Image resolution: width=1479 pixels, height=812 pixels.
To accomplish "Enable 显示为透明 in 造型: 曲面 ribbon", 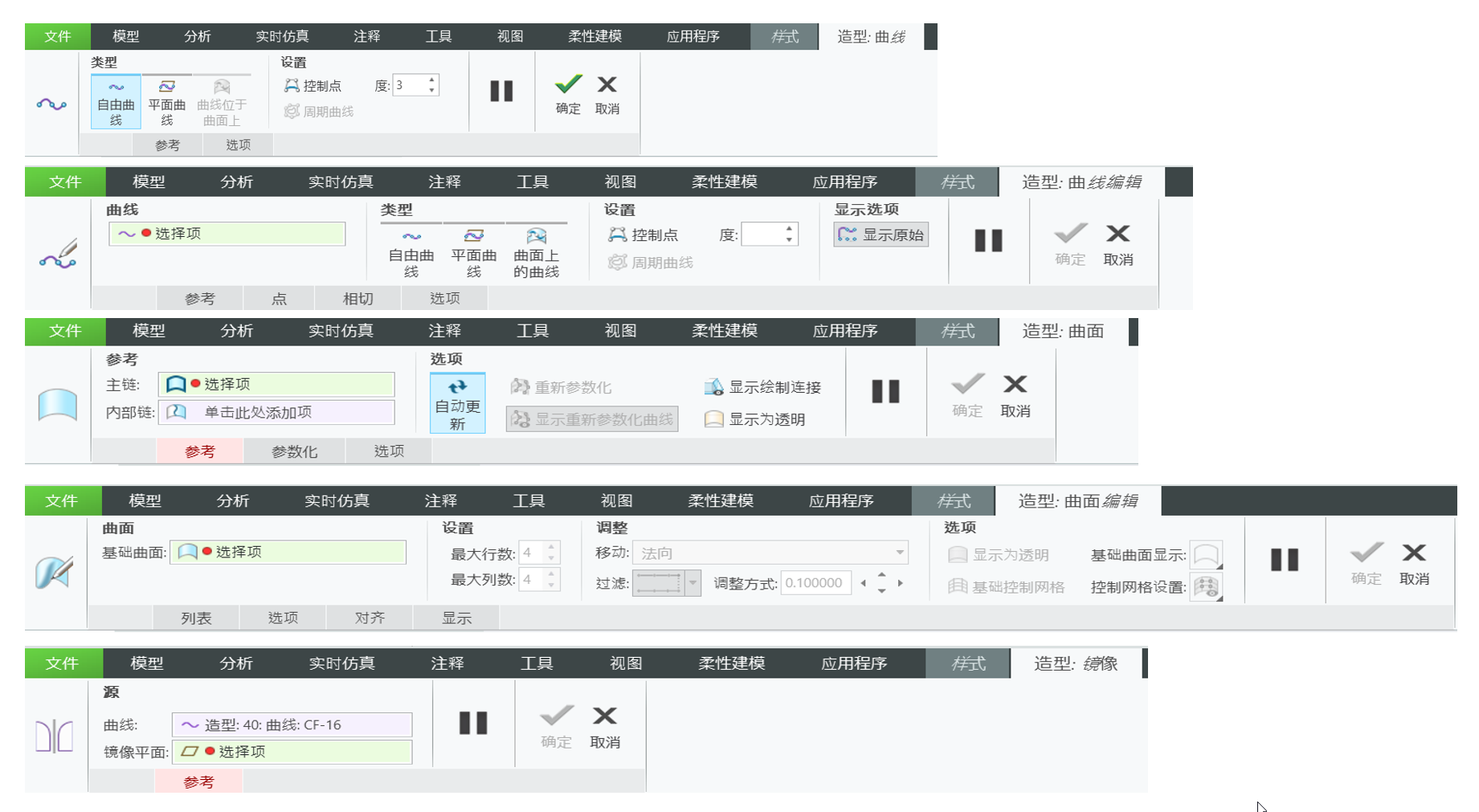I will pos(755,419).
